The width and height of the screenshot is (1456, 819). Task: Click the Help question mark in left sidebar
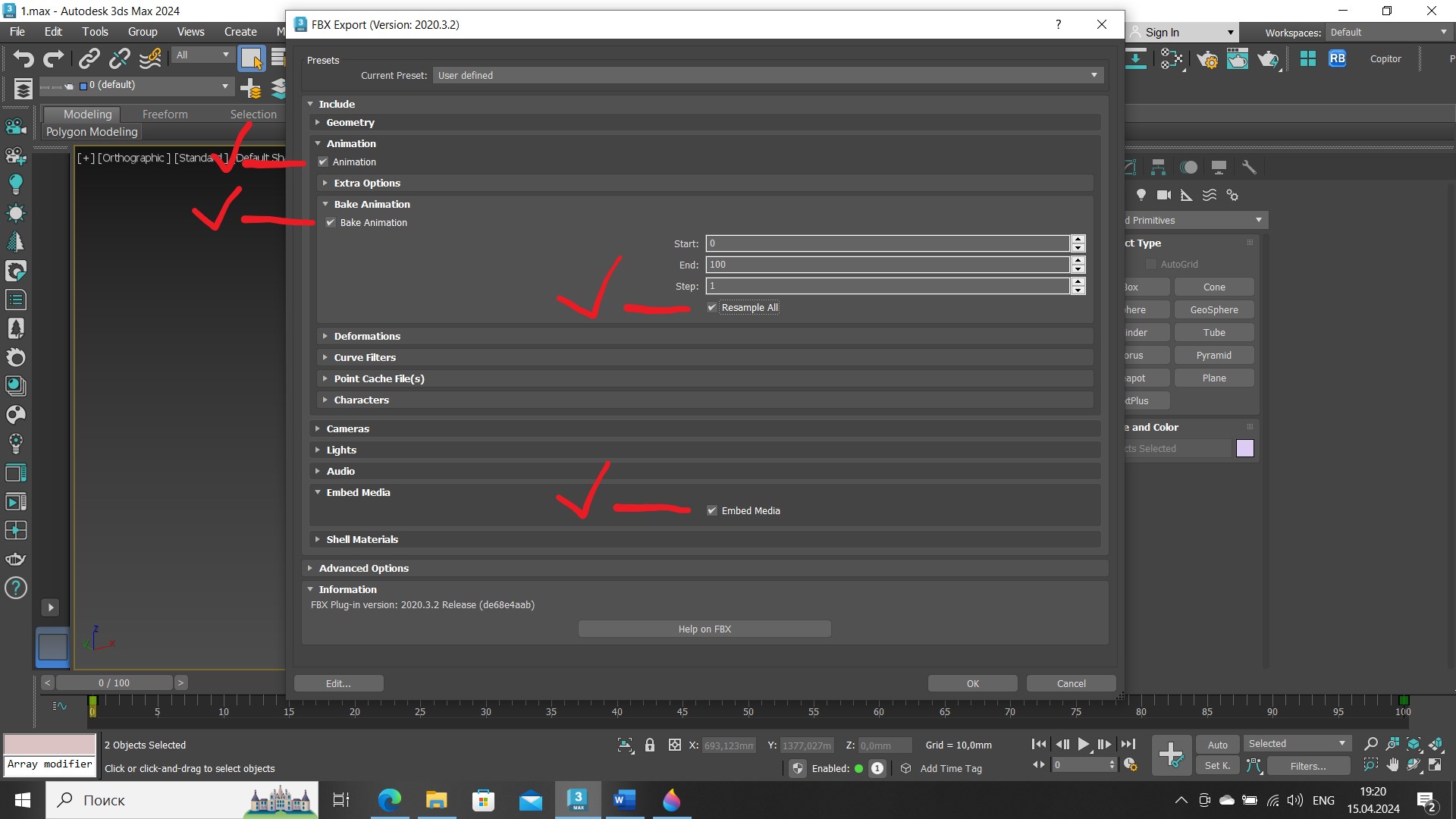pyautogui.click(x=16, y=588)
